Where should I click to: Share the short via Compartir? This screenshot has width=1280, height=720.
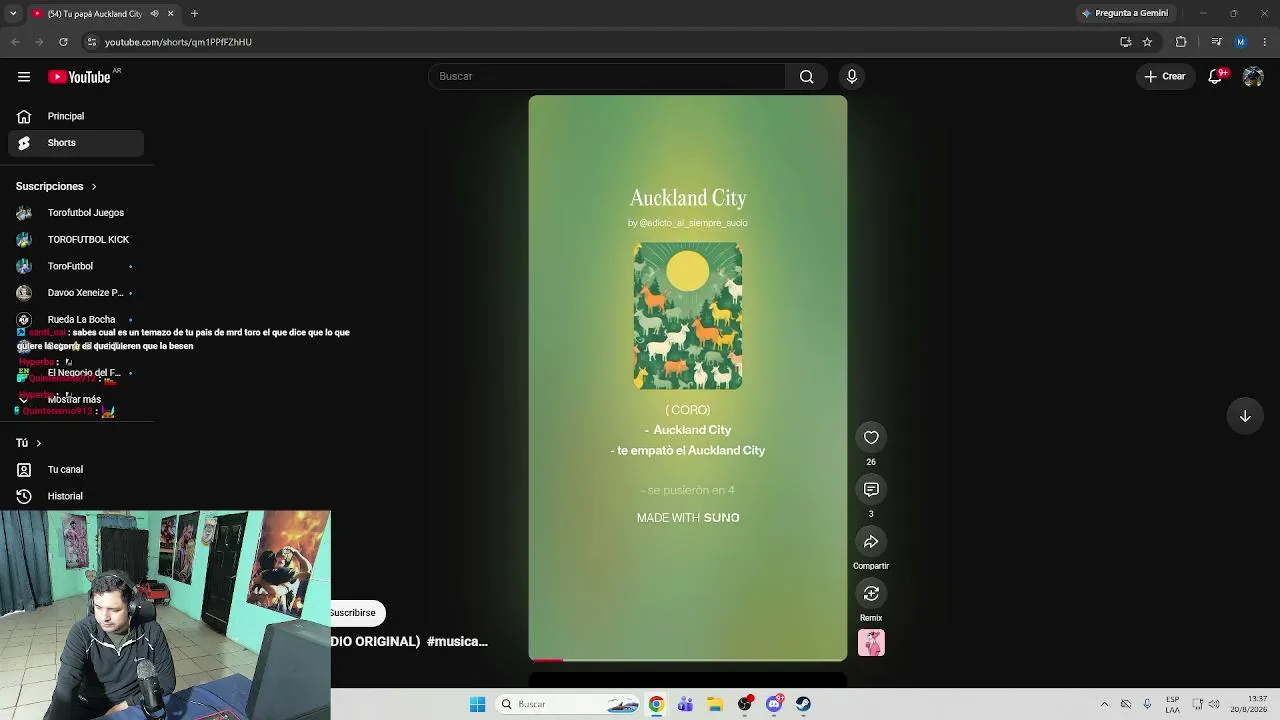(871, 542)
